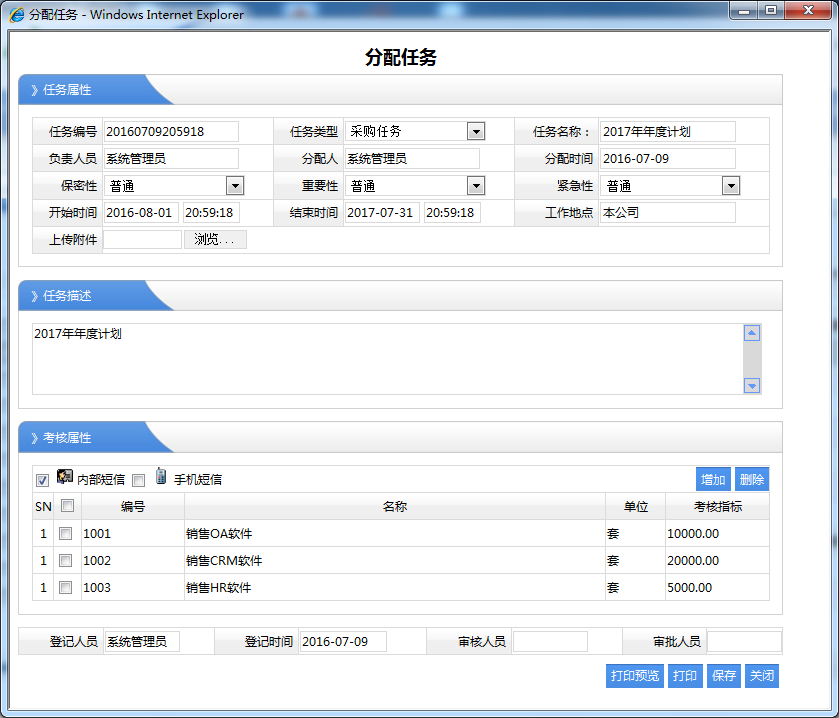Viewport: 839px width, 718px height.
Task: Click 打印预览 to preview printing
Action: 635,676
